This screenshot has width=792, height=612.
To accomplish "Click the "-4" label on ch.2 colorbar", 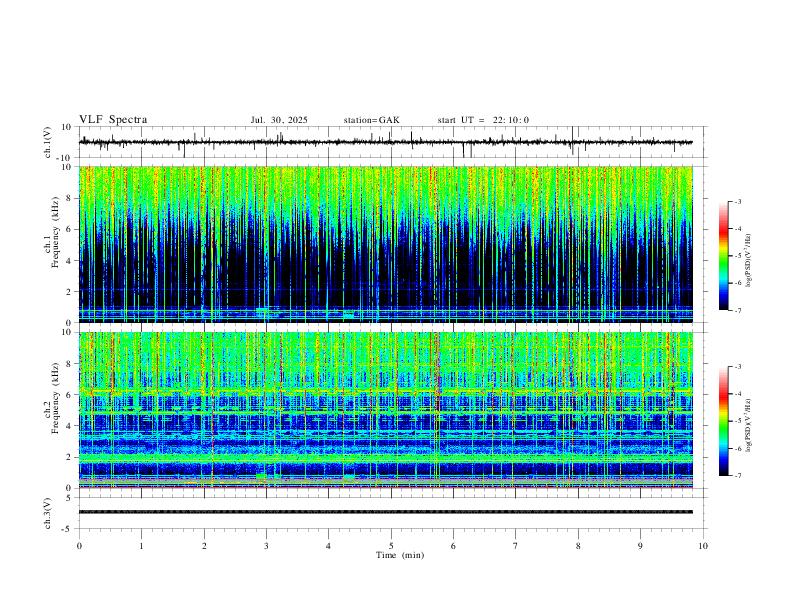I will (738, 394).
